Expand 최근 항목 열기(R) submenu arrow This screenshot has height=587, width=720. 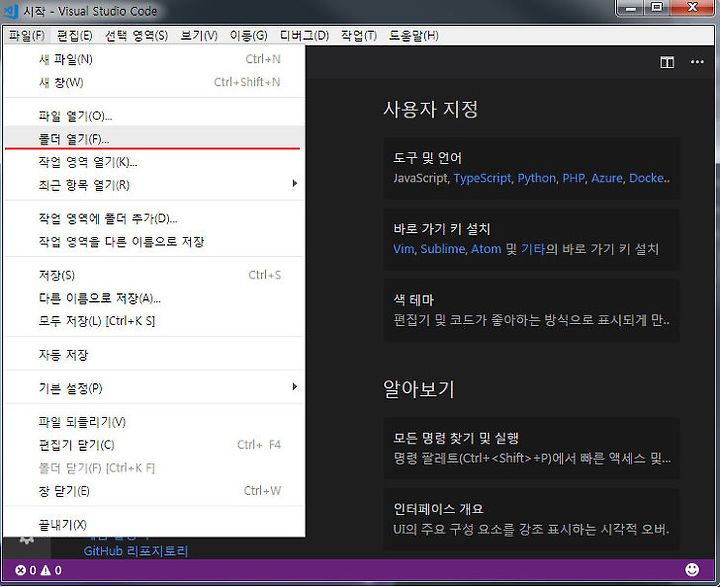[294, 184]
